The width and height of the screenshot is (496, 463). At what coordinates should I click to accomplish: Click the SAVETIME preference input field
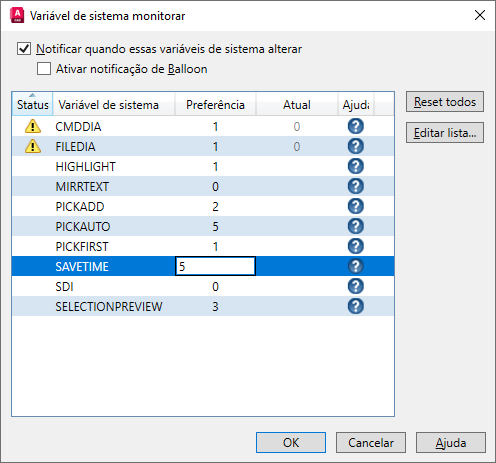pyautogui.click(x=215, y=266)
